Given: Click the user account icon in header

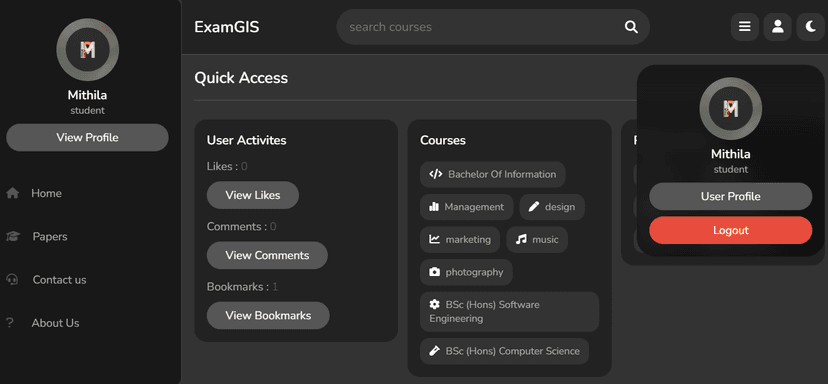Looking at the screenshot, I should pos(777,27).
